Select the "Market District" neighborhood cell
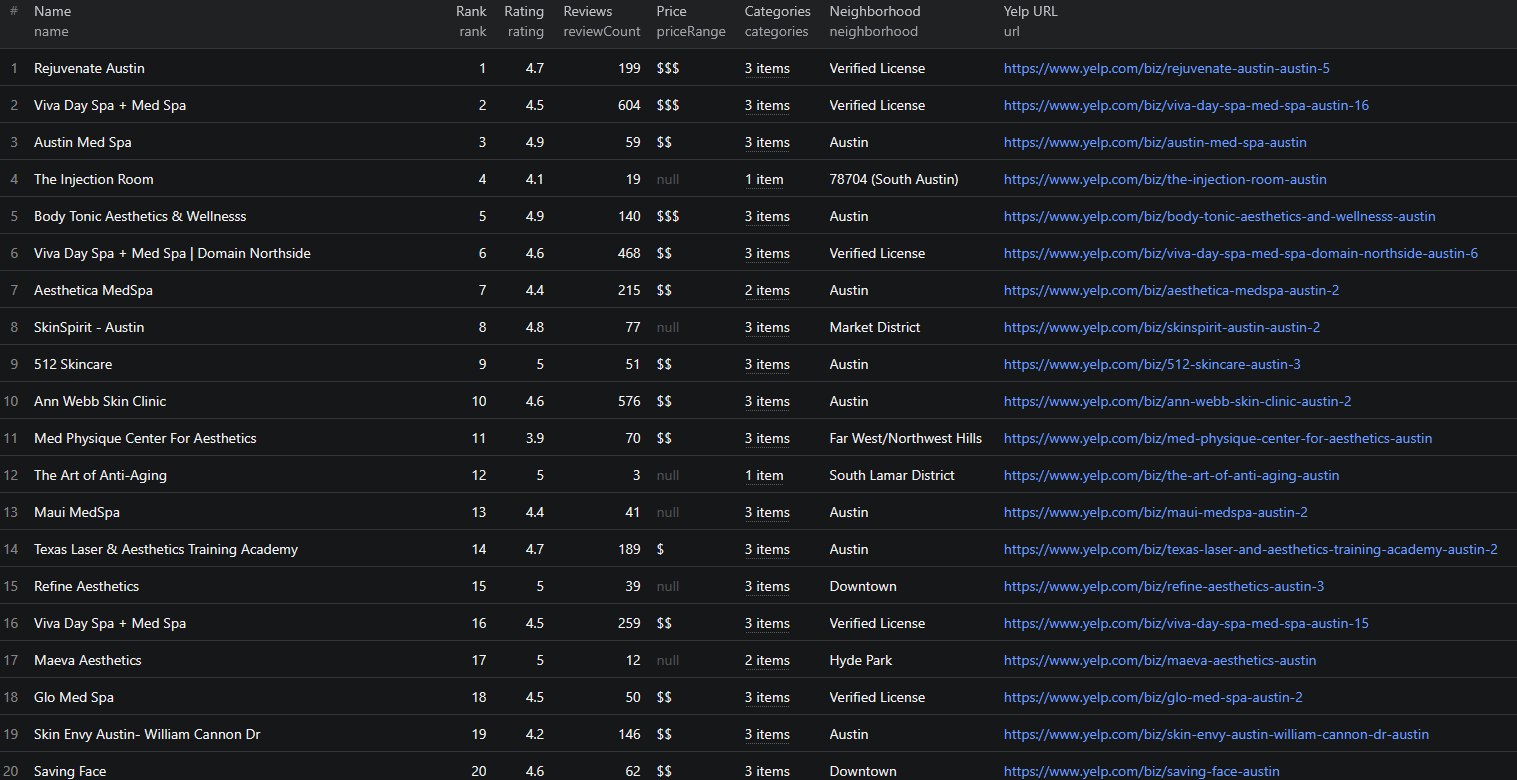 [x=875, y=327]
